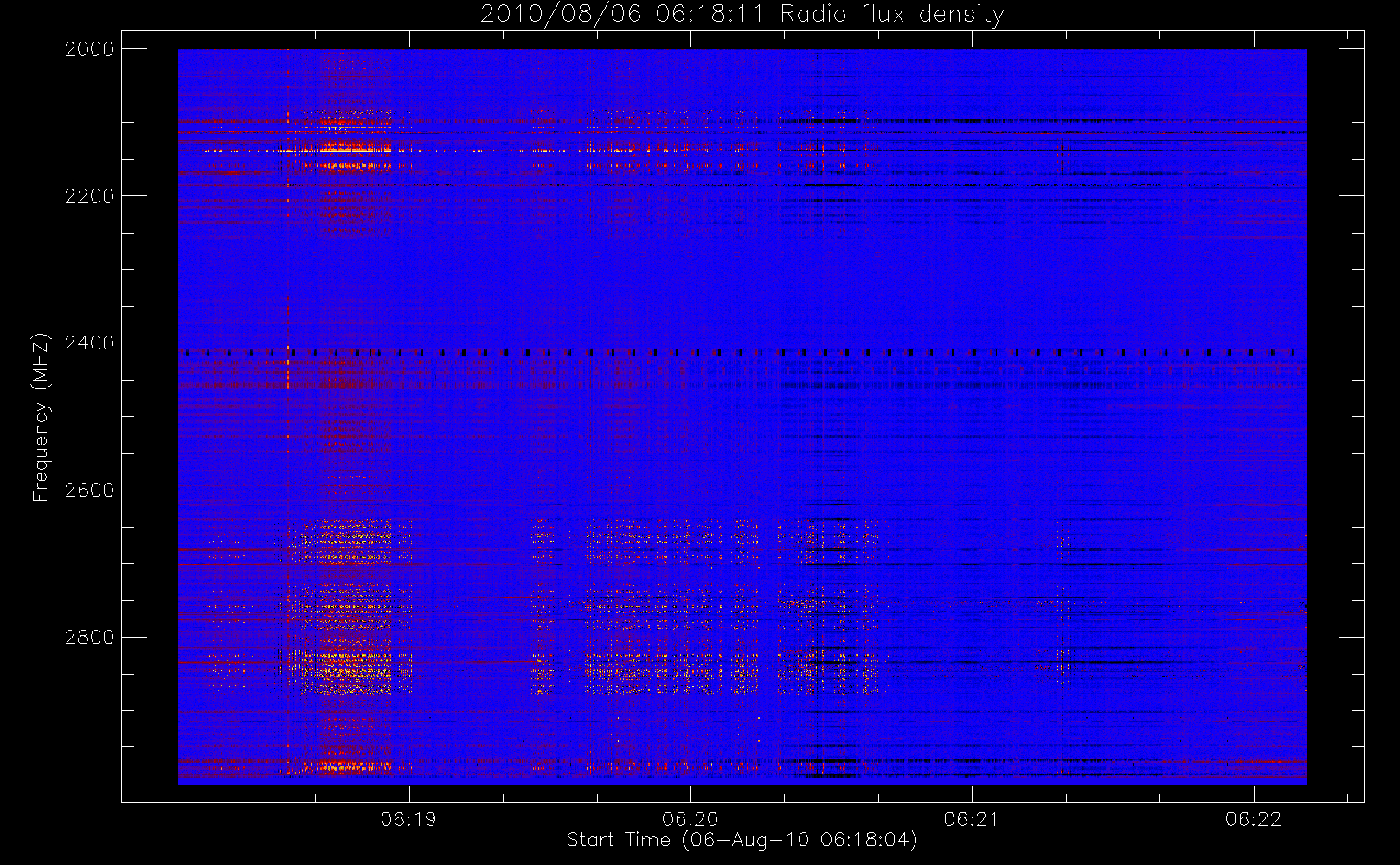Viewport: 1400px width, 865px height.
Task: Click the 2600 frequency tick label
Action: click(89, 490)
